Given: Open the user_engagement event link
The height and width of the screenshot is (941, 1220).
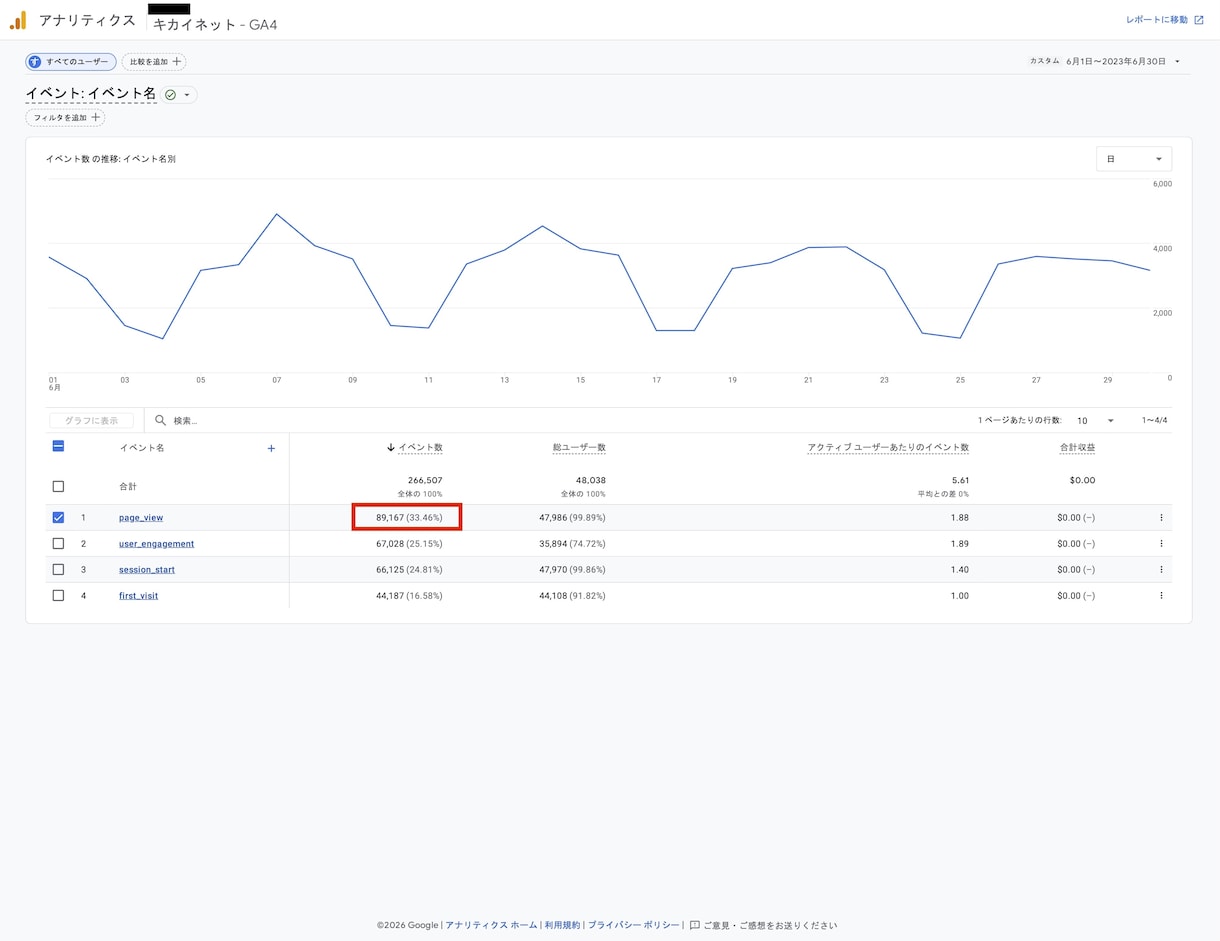Looking at the screenshot, I should [x=157, y=544].
